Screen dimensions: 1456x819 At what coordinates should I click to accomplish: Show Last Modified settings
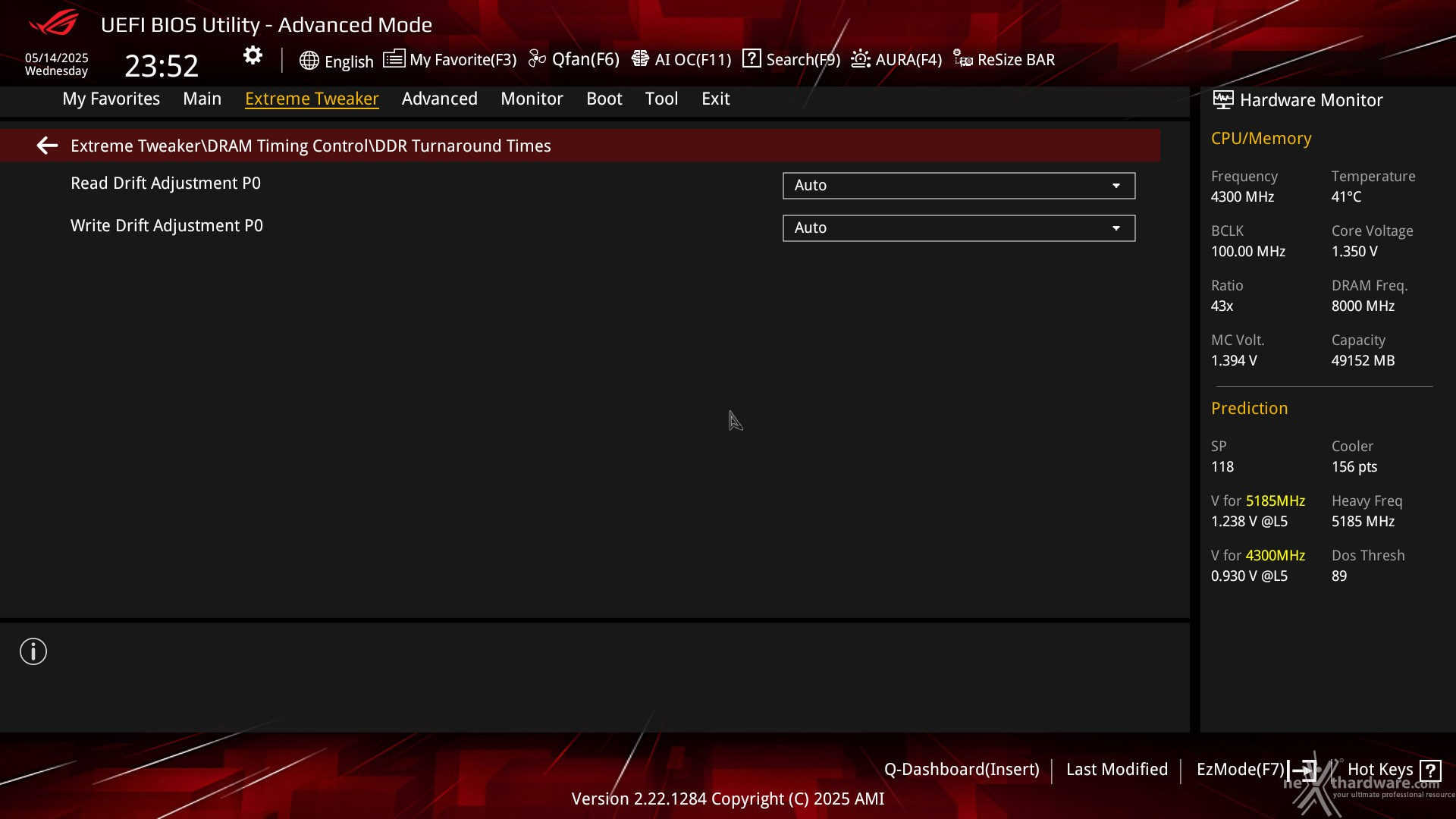click(1117, 770)
